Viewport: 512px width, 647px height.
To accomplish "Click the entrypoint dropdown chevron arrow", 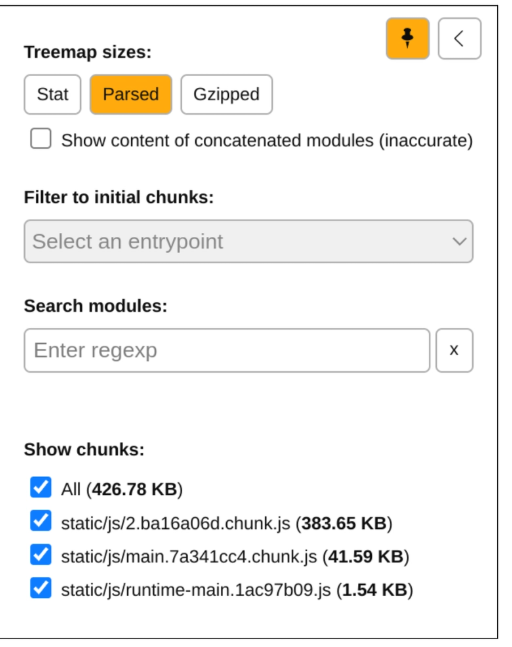I will [x=459, y=241].
